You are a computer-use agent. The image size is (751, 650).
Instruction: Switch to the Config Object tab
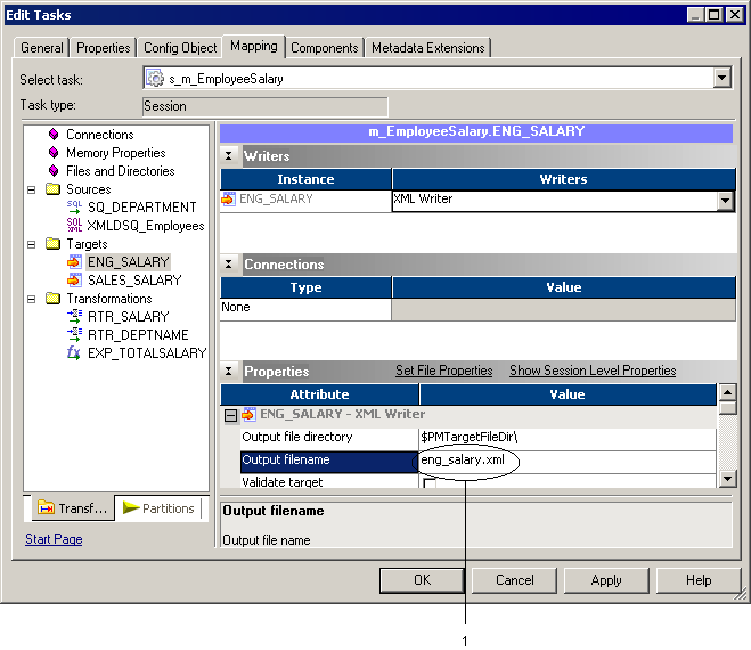point(180,48)
